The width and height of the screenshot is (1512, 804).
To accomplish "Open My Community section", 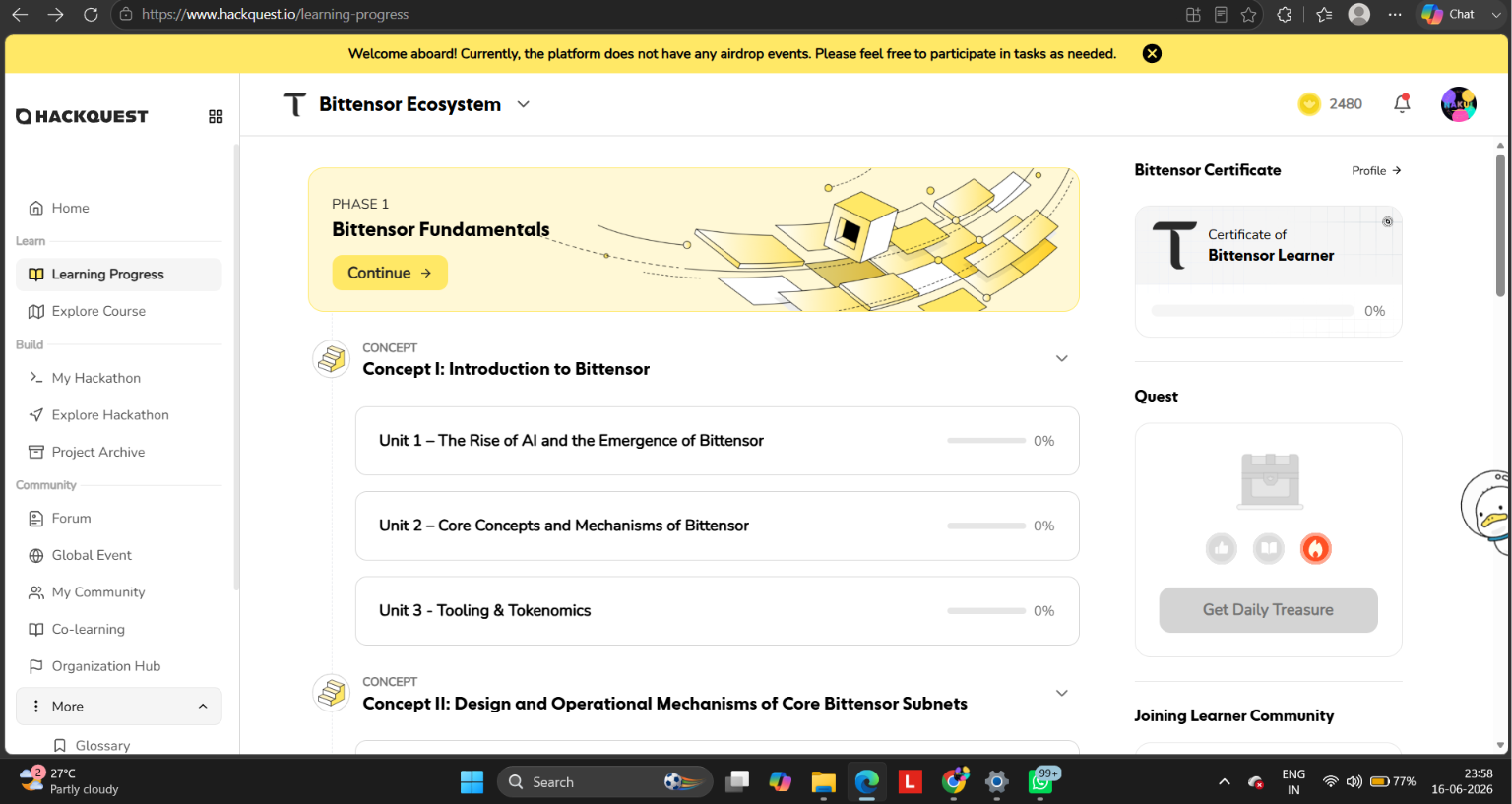I will tap(119, 592).
